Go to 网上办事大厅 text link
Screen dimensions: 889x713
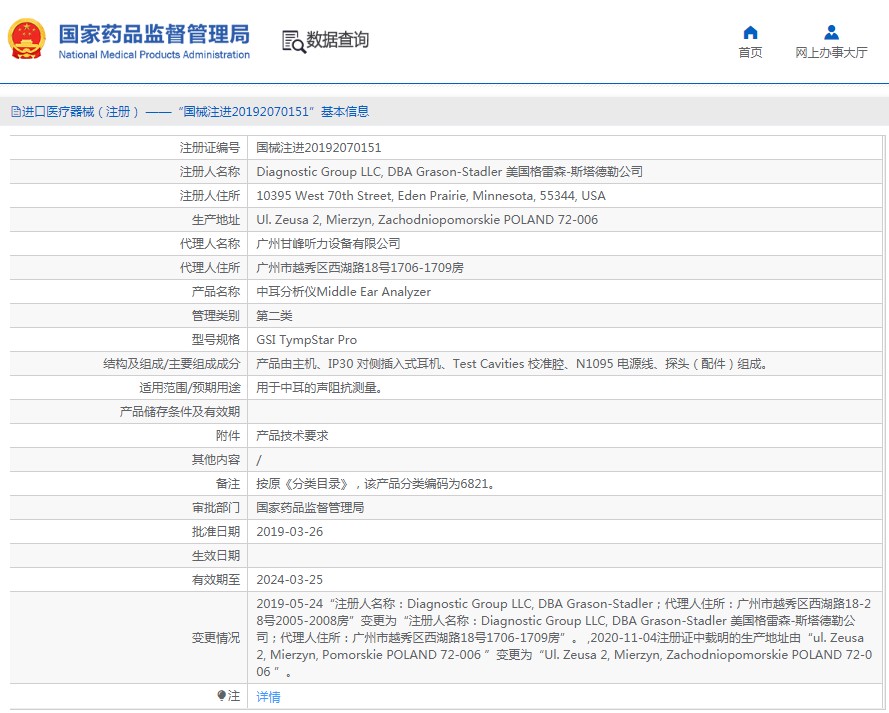coord(831,53)
